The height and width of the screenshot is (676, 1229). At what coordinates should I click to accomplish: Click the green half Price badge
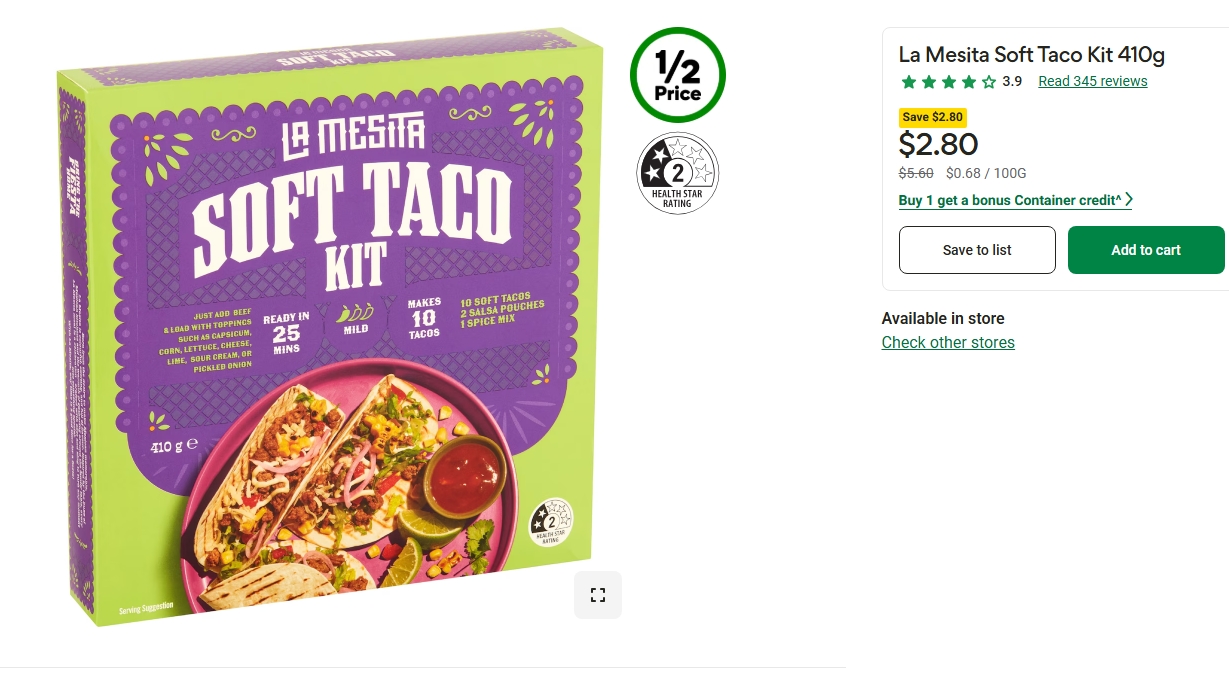pos(678,76)
